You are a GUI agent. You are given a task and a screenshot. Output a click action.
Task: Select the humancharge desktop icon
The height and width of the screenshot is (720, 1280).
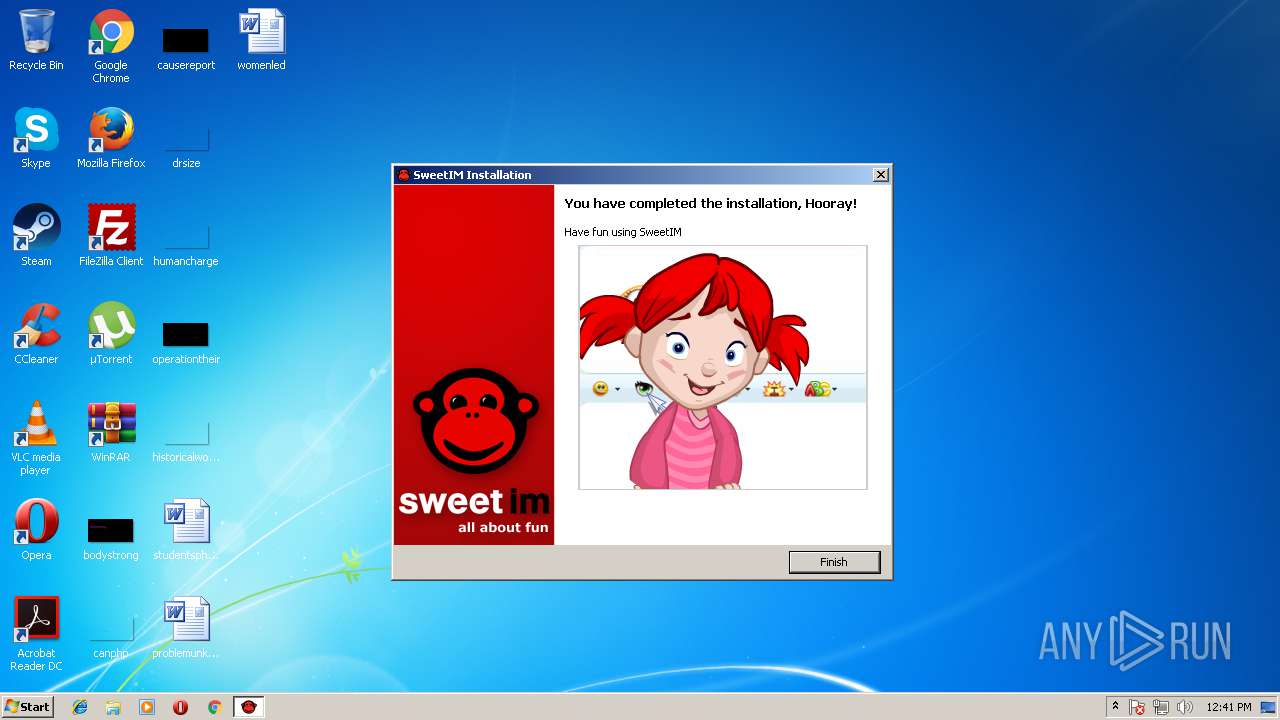(186, 245)
